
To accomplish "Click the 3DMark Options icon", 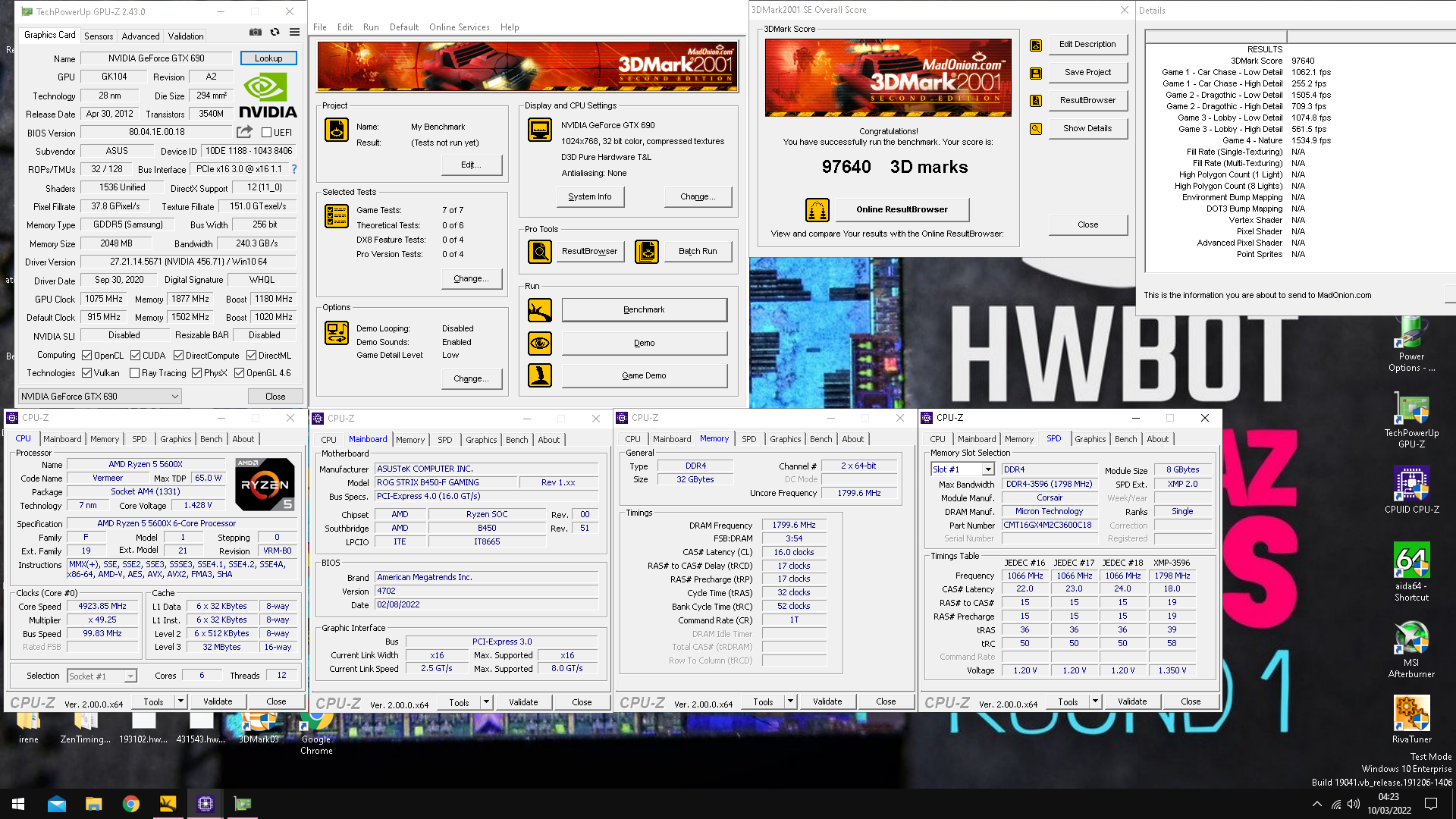I will click(x=337, y=333).
